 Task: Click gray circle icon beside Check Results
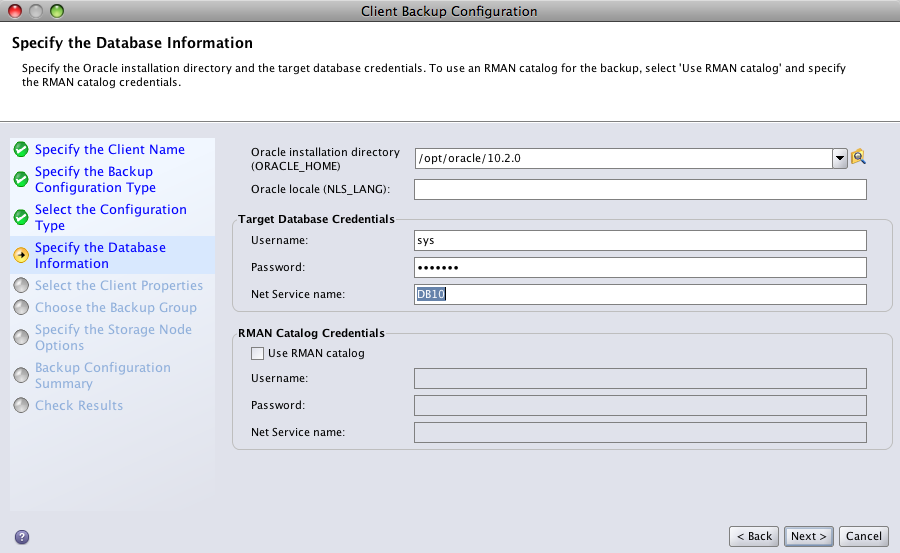21,405
